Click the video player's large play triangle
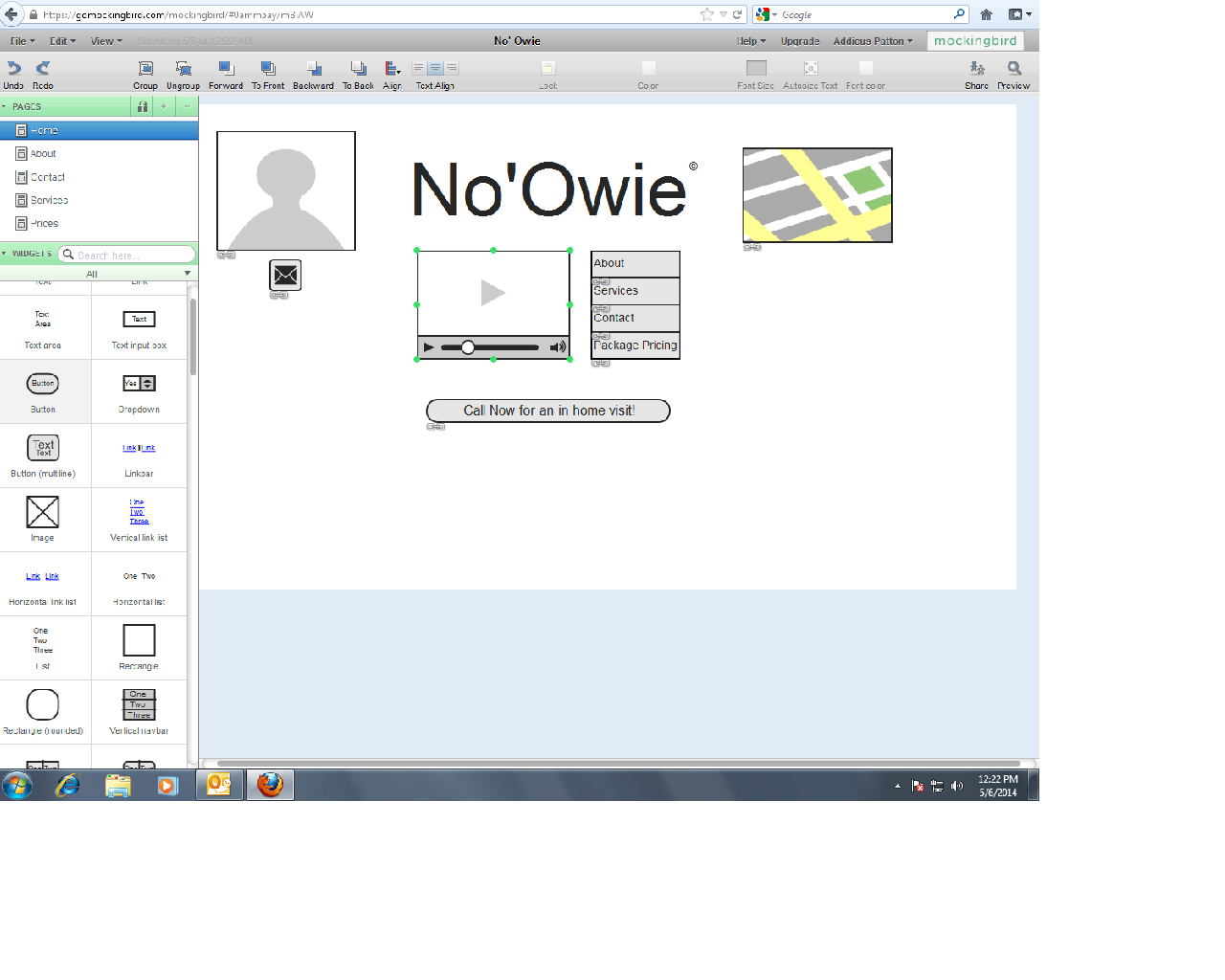1225x980 pixels. (493, 292)
